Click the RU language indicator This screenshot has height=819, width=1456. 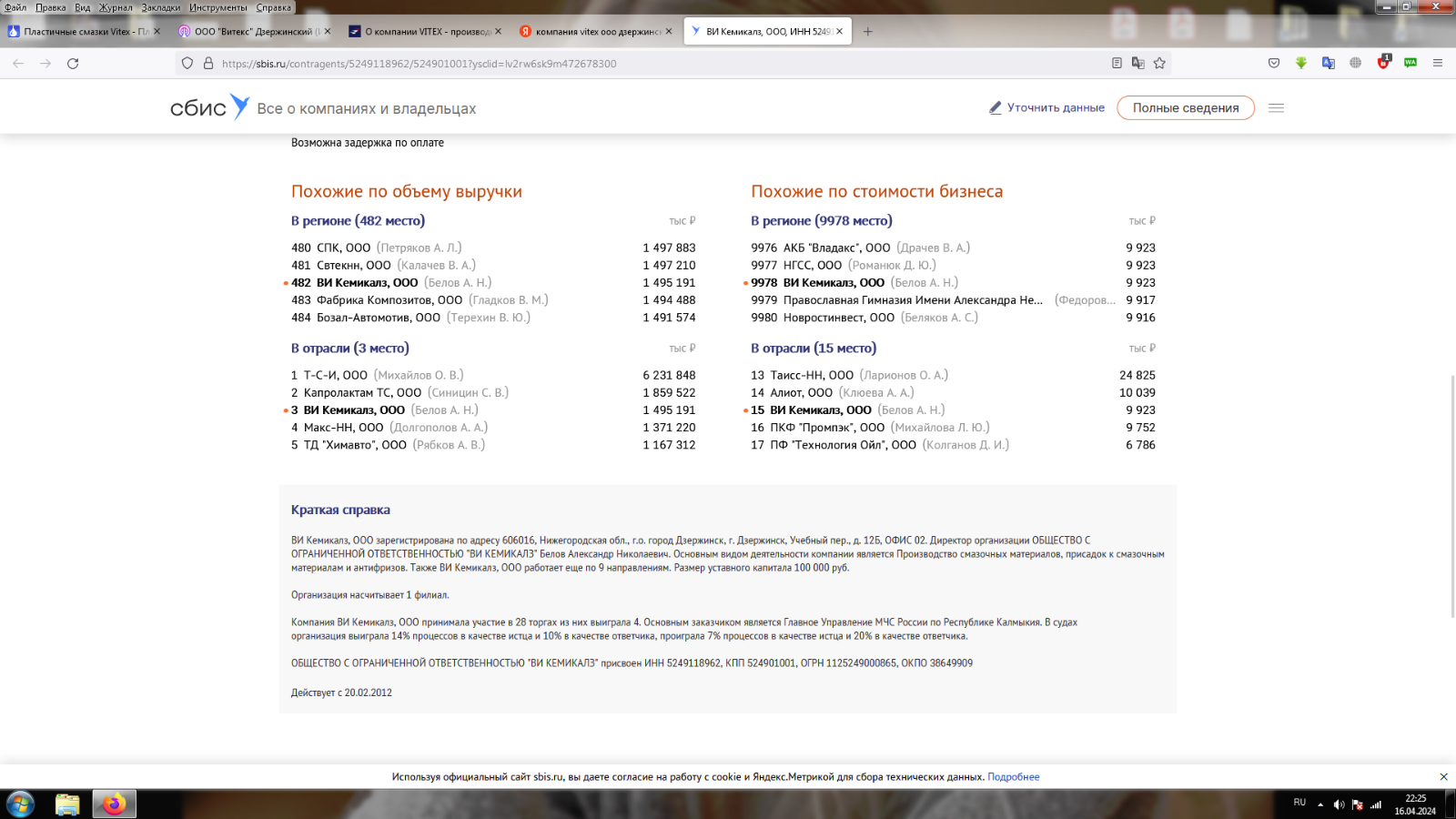(x=1299, y=803)
